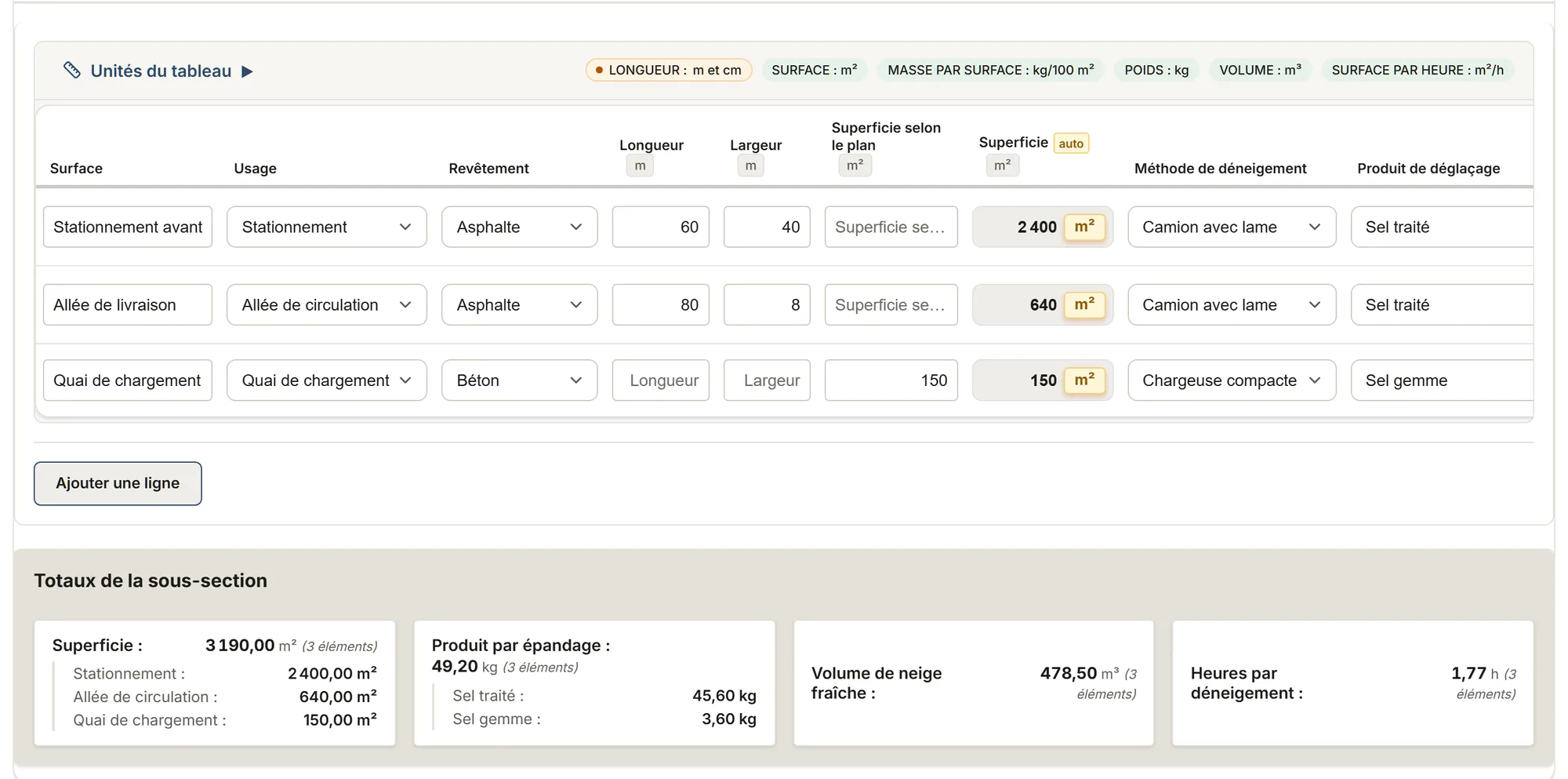1568x779 pixels.
Task: Open Revêtement dropdown for Allée de livraison row
Action: click(520, 304)
